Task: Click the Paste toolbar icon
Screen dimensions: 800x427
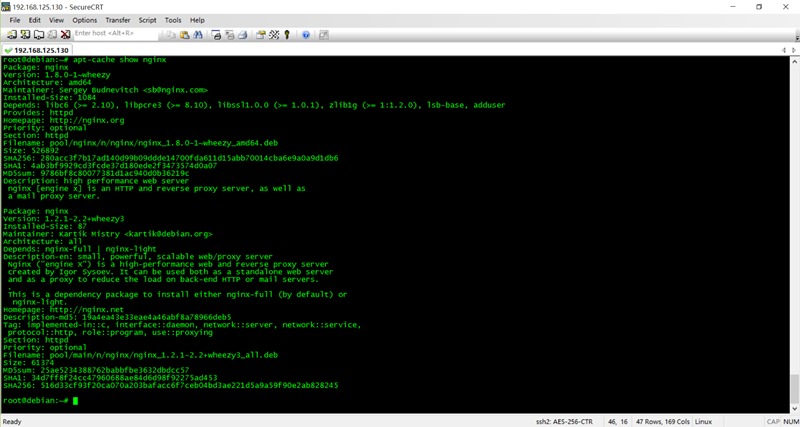Action: coord(185,35)
